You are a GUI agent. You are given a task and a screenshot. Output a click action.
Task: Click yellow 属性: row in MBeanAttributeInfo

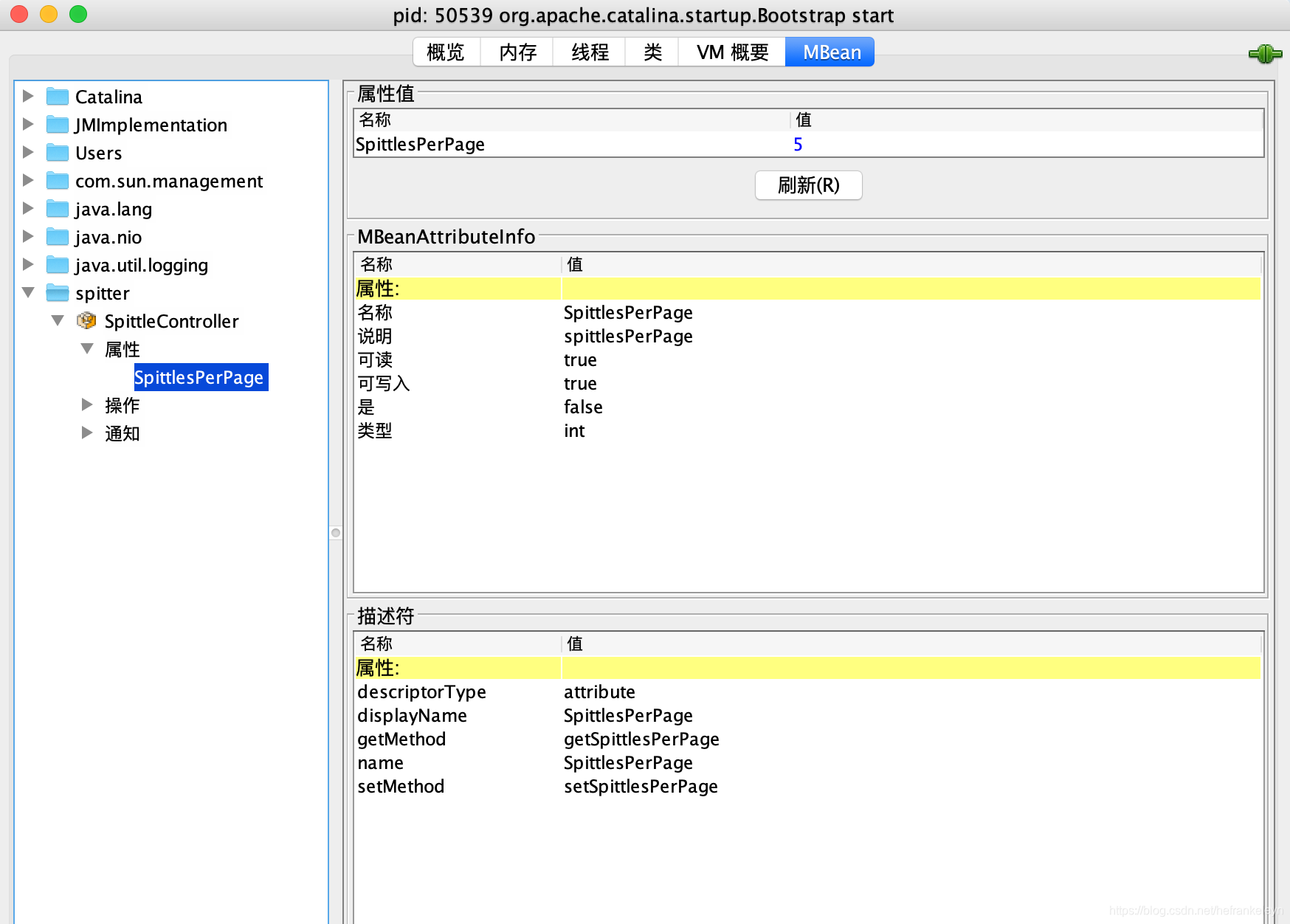(x=808, y=289)
